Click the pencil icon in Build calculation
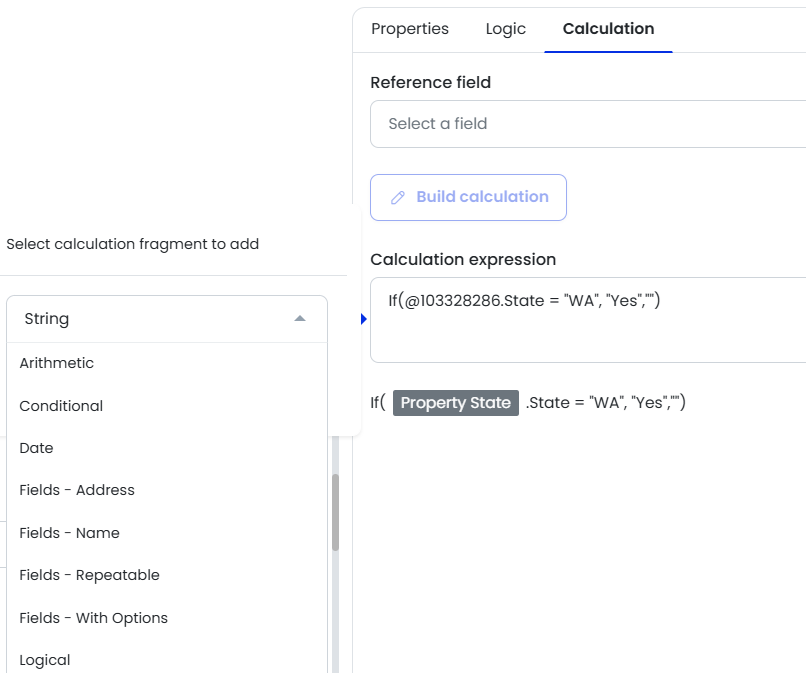Viewport: 806px width, 673px height. [x=398, y=198]
